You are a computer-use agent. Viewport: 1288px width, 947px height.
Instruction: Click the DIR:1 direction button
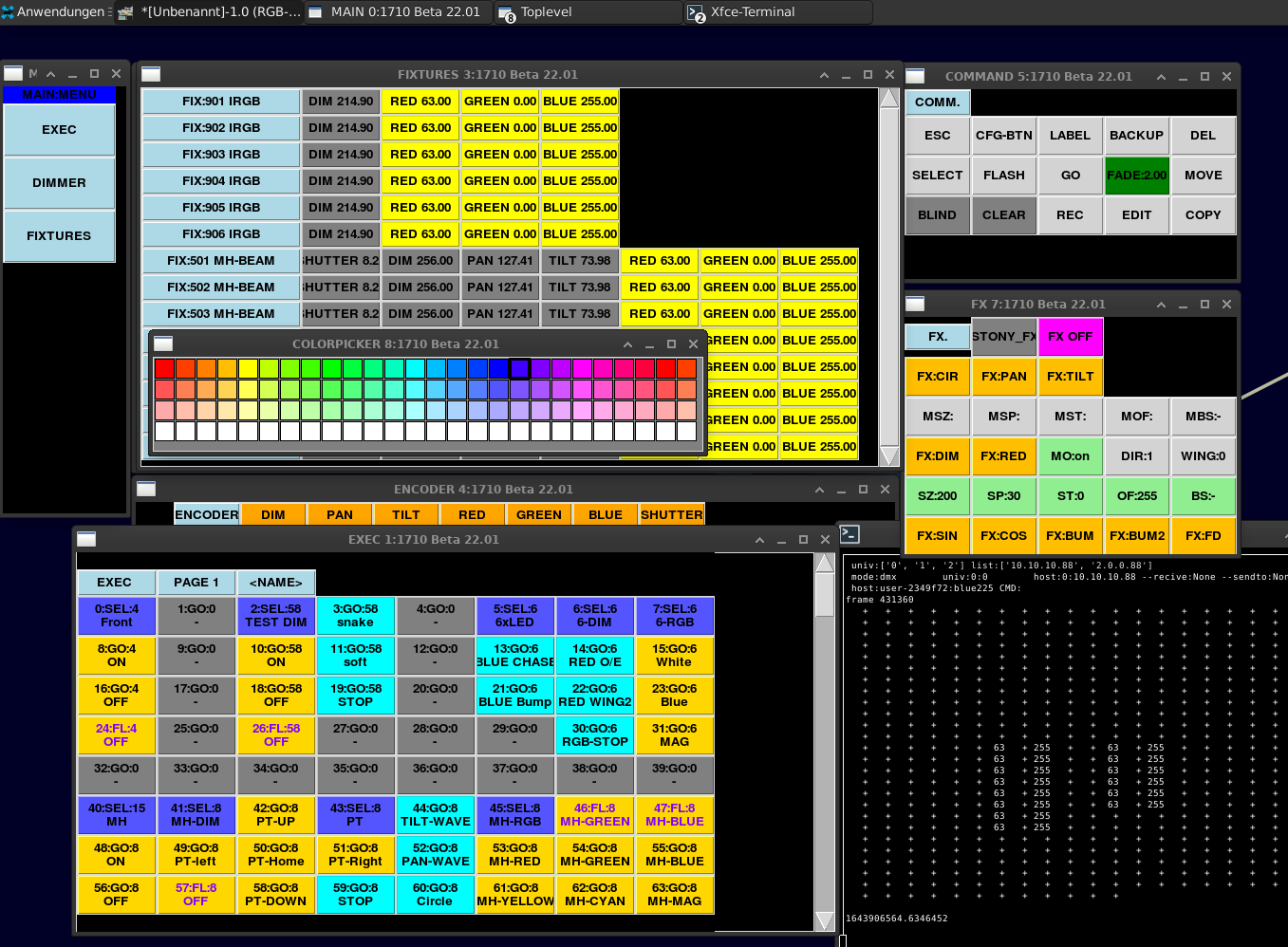(1137, 456)
